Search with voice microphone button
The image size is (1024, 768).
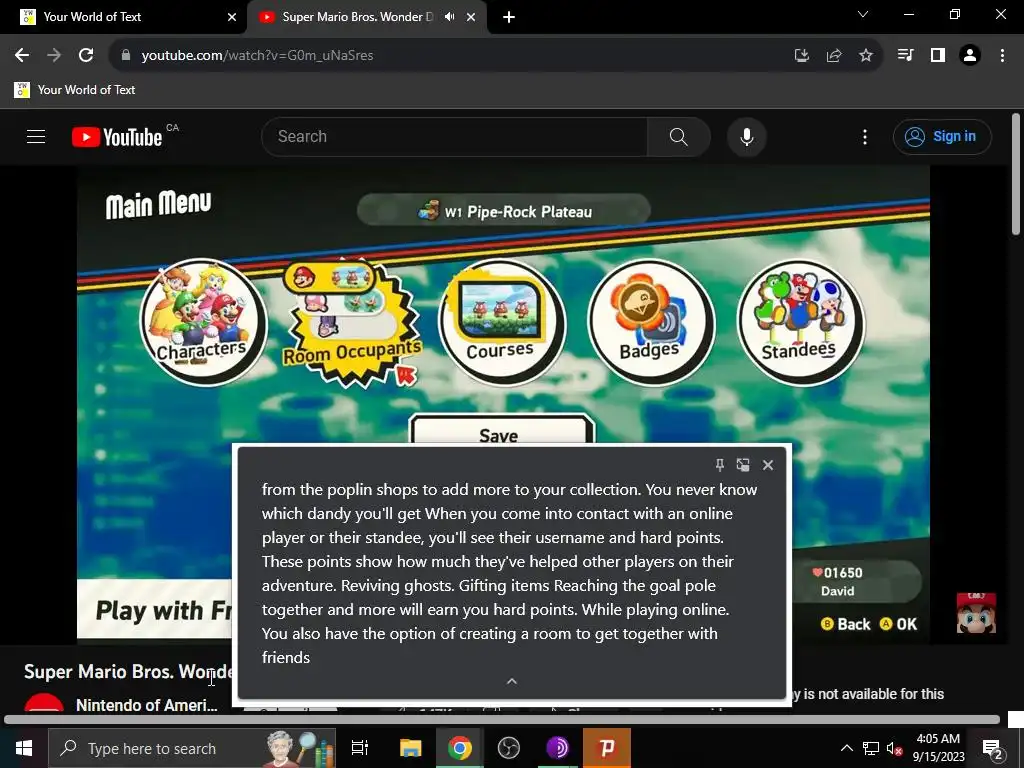click(747, 136)
